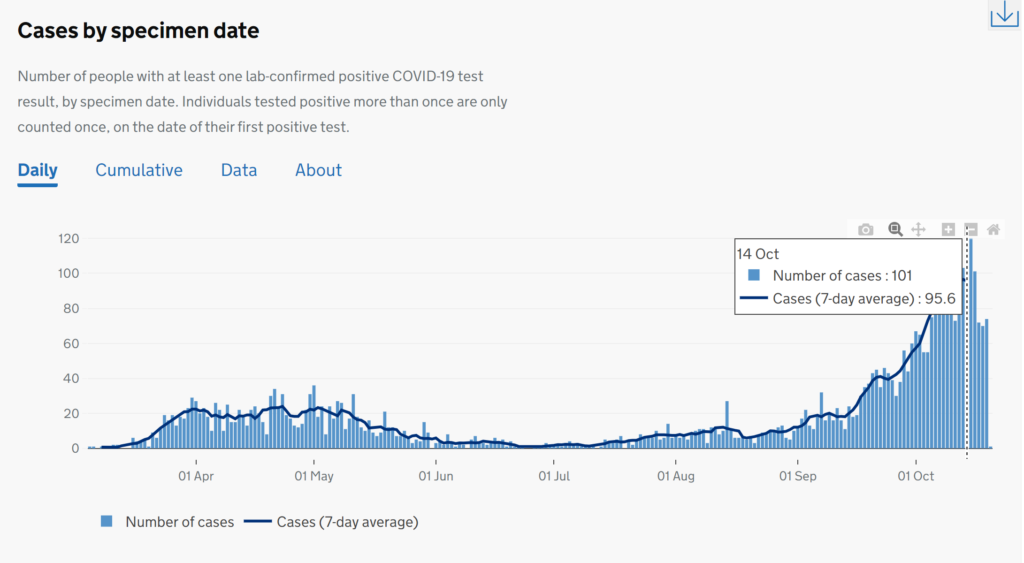
Task: Click the download arrow icon
Action: point(1004,14)
